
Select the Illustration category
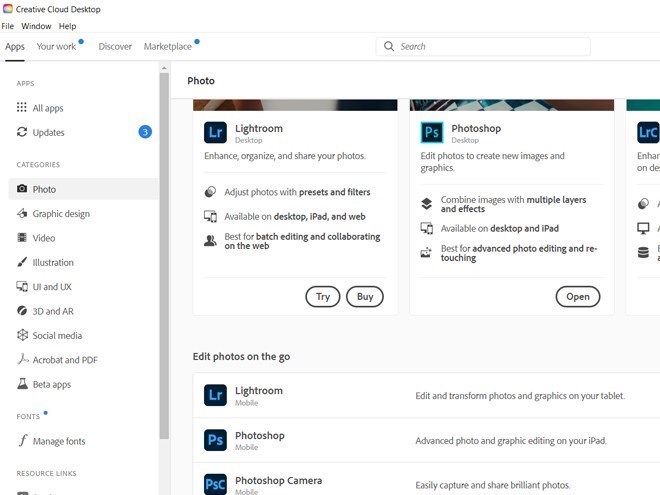click(83, 262)
